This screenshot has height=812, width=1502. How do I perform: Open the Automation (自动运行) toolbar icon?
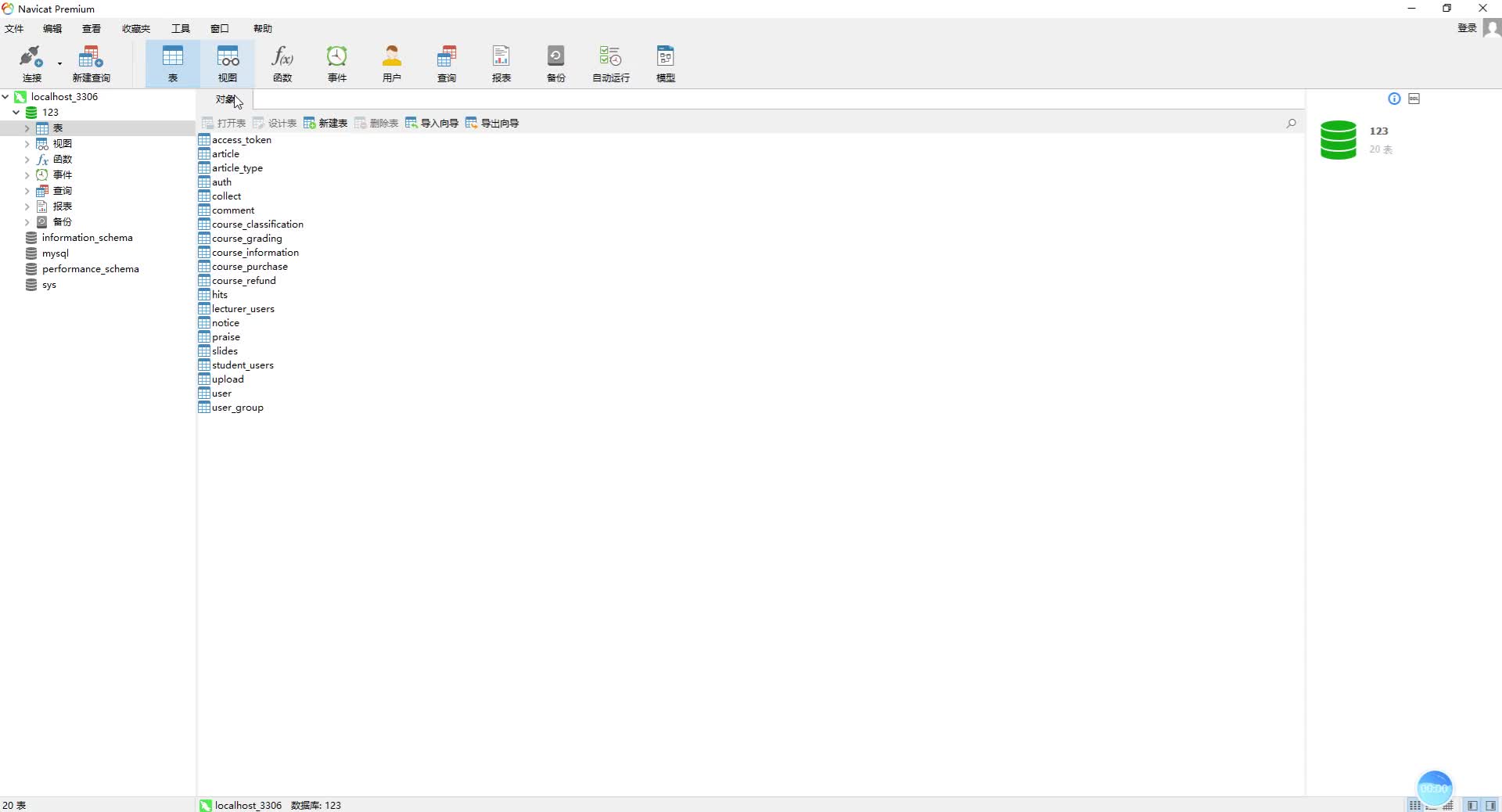[611, 63]
